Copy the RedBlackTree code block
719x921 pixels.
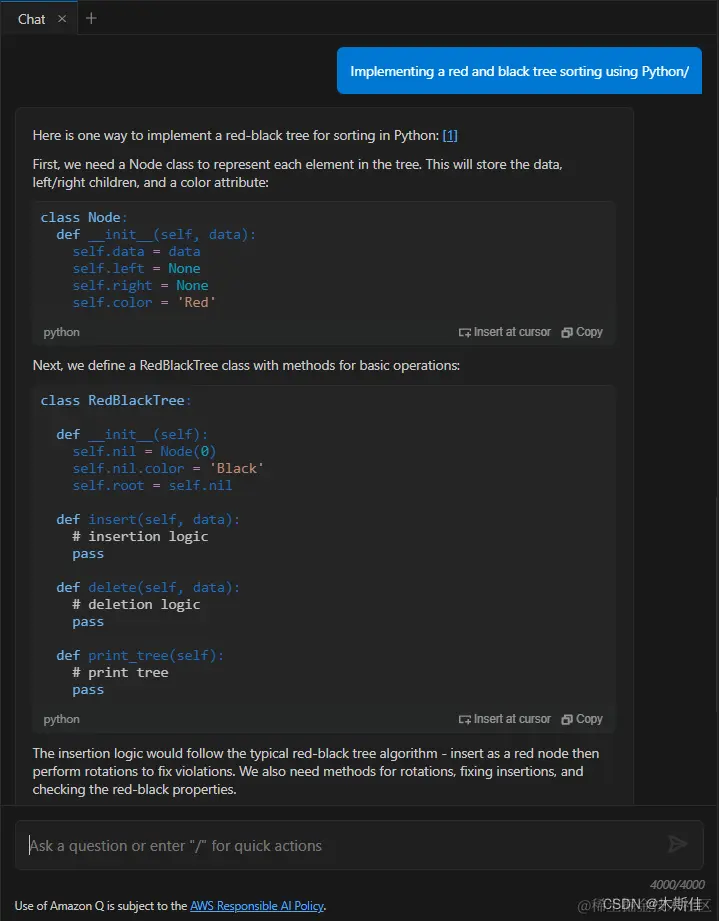pyautogui.click(x=582, y=719)
